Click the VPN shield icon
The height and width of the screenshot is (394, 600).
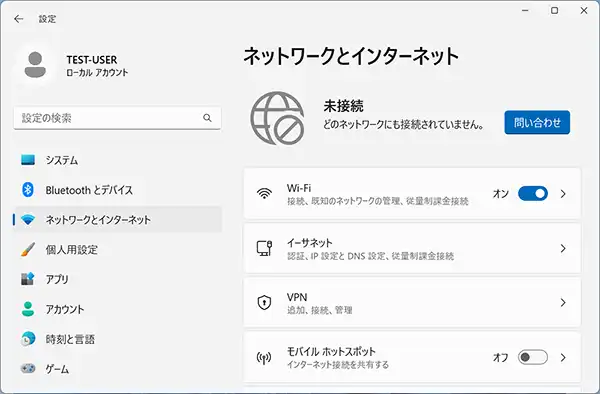pyautogui.click(x=264, y=303)
